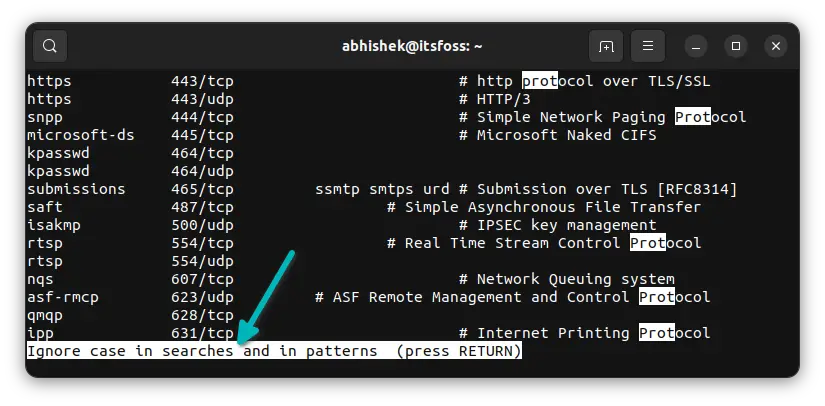
Task: Click the abhishek@itsfoss window title
Action: (412, 46)
